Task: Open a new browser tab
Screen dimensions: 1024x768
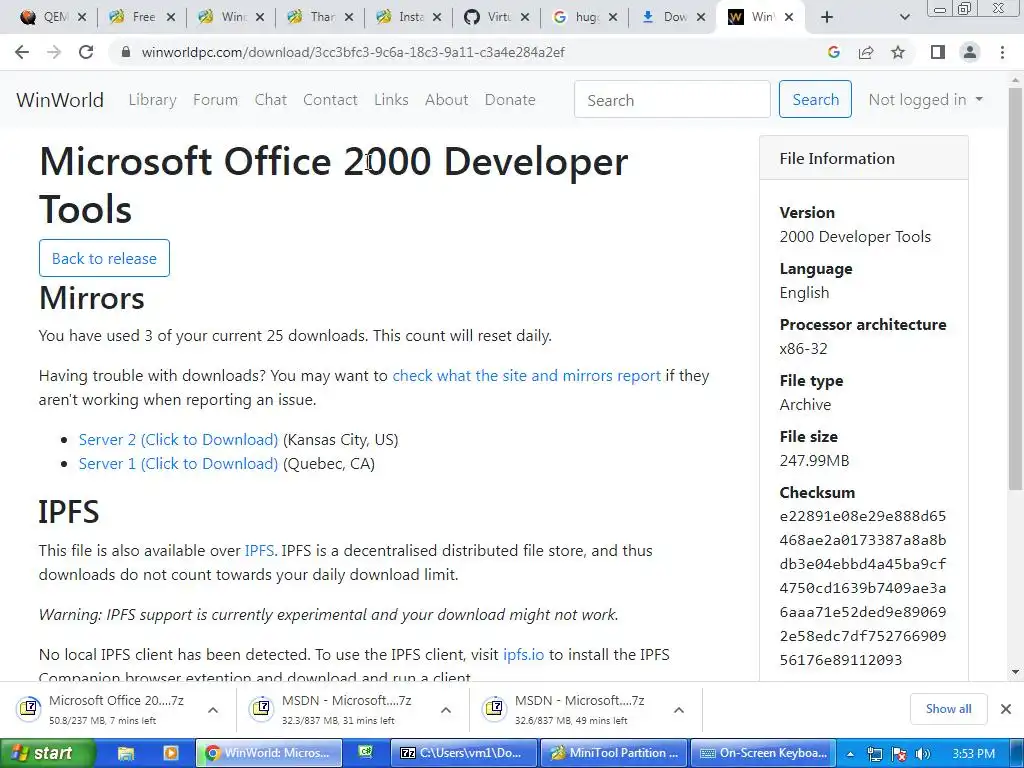Action: (x=827, y=17)
